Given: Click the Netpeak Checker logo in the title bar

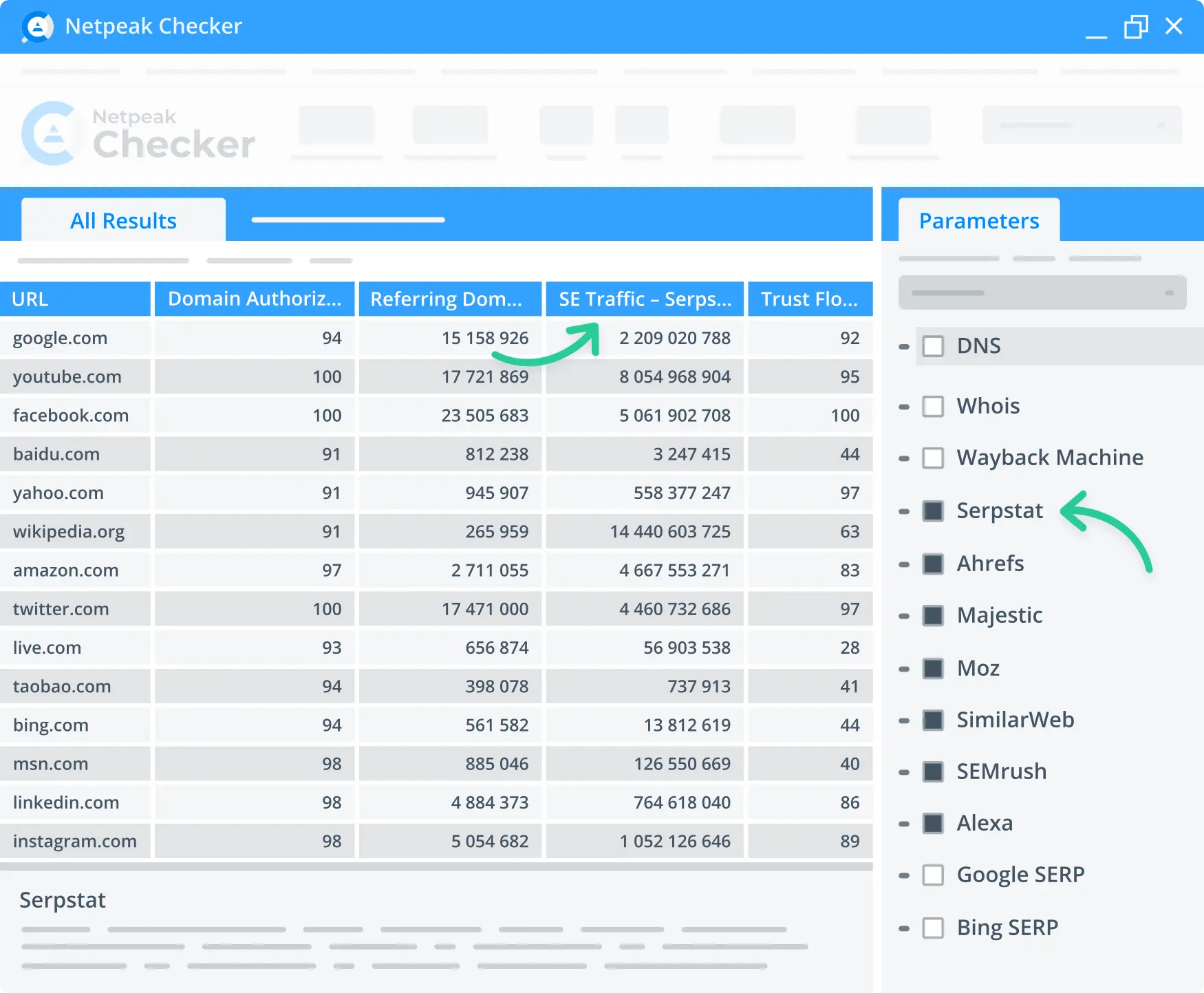Looking at the screenshot, I should (x=38, y=26).
